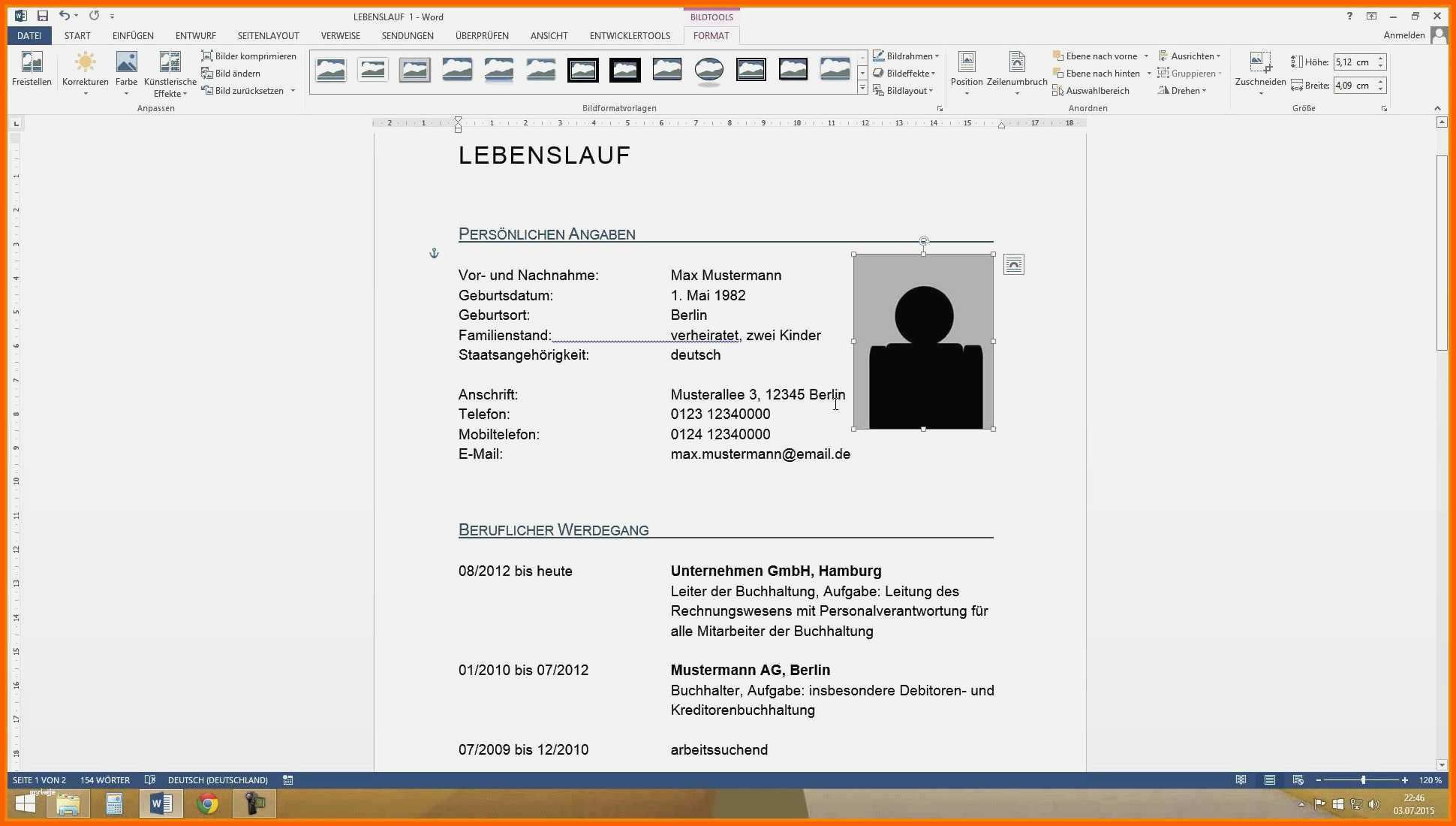Open the Bildlayout dropdown
The width and height of the screenshot is (1456, 826).
pyautogui.click(x=903, y=91)
